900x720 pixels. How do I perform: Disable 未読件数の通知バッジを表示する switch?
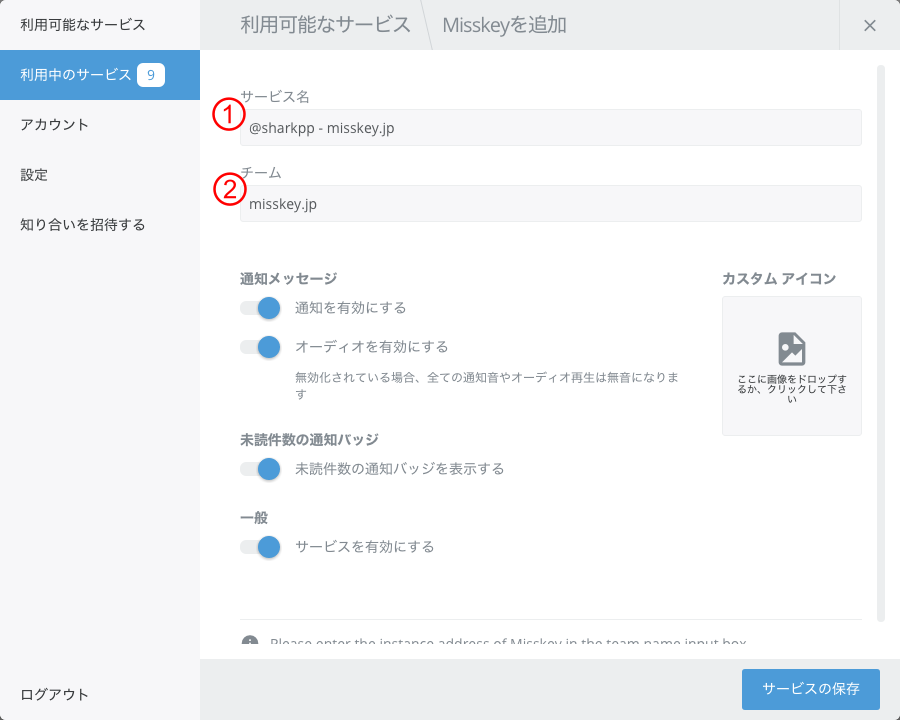pos(260,468)
